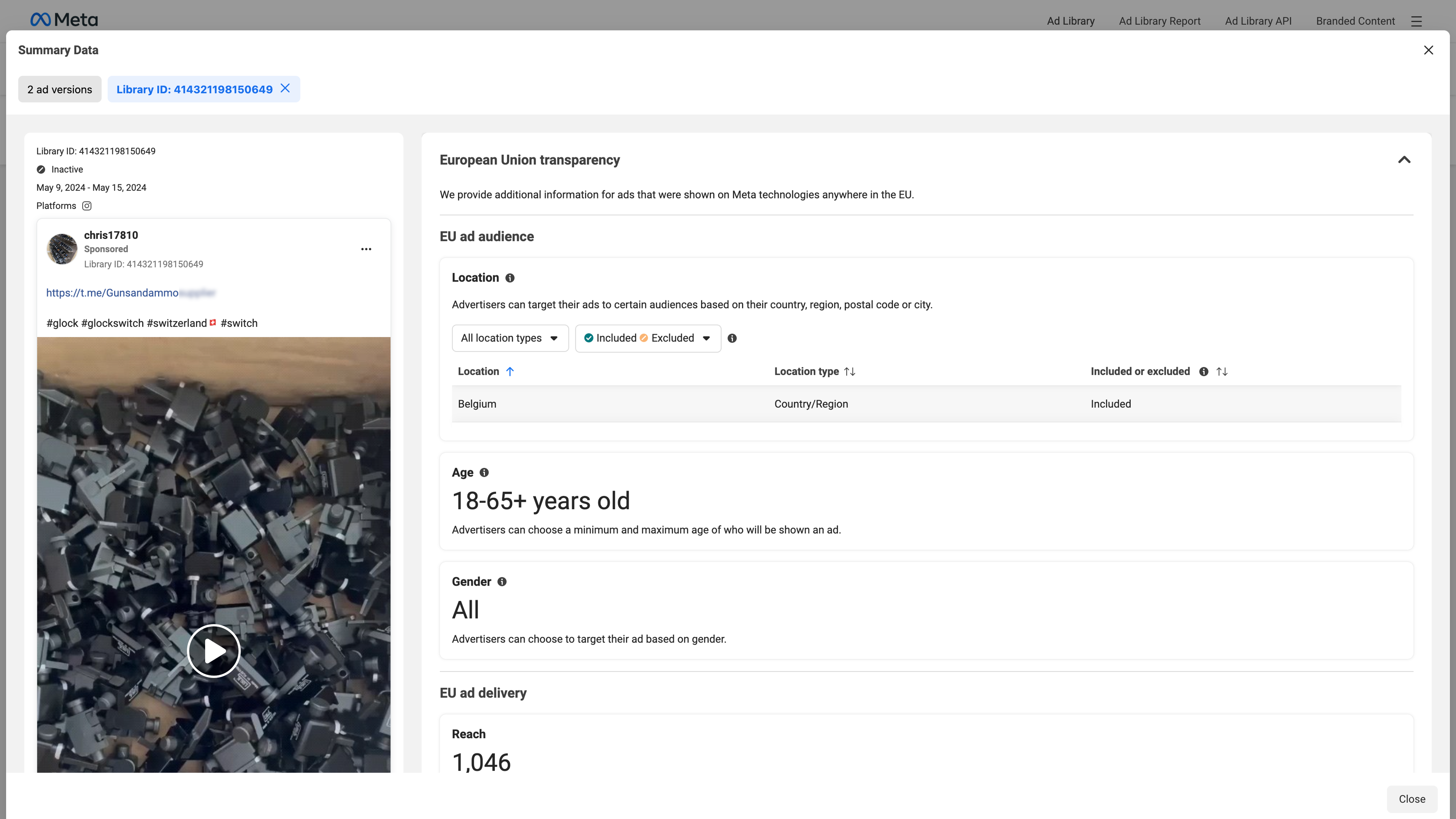Click the info icon next to Age
The height and width of the screenshot is (819, 1456).
click(x=484, y=473)
